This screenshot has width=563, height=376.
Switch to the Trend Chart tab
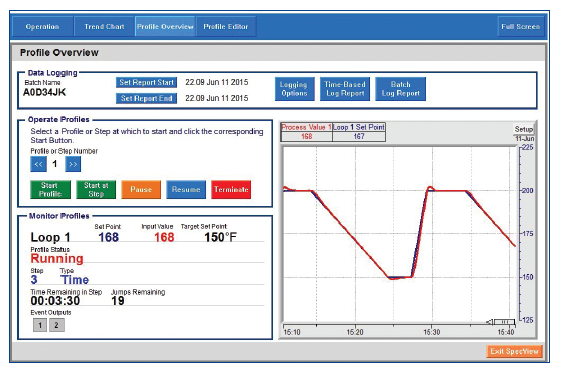[104, 27]
